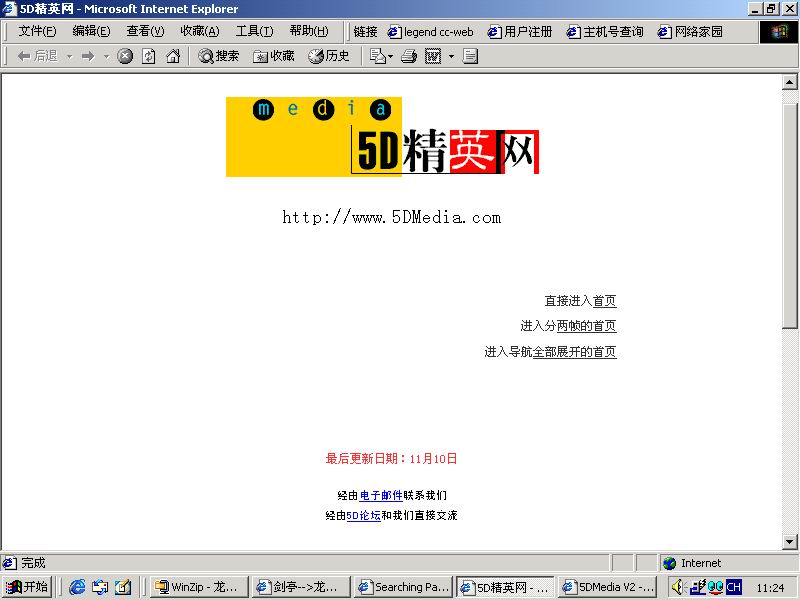Image resolution: width=800 pixels, height=600 pixels.
Task: Click the 5D精英网 media logo image
Action: click(x=383, y=137)
